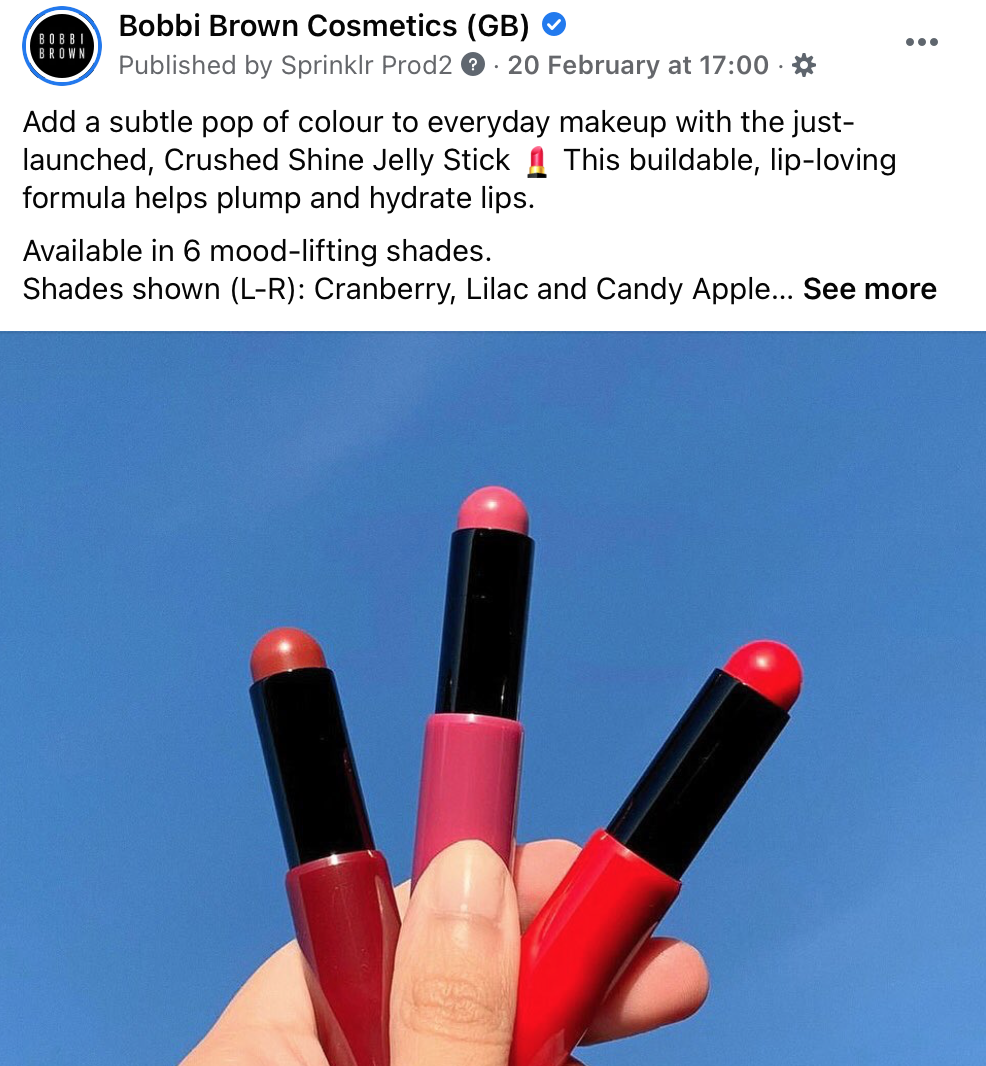Viewport: 986px width, 1066px height.
Task: Click the blue verified badge
Action: click(554, 25)
